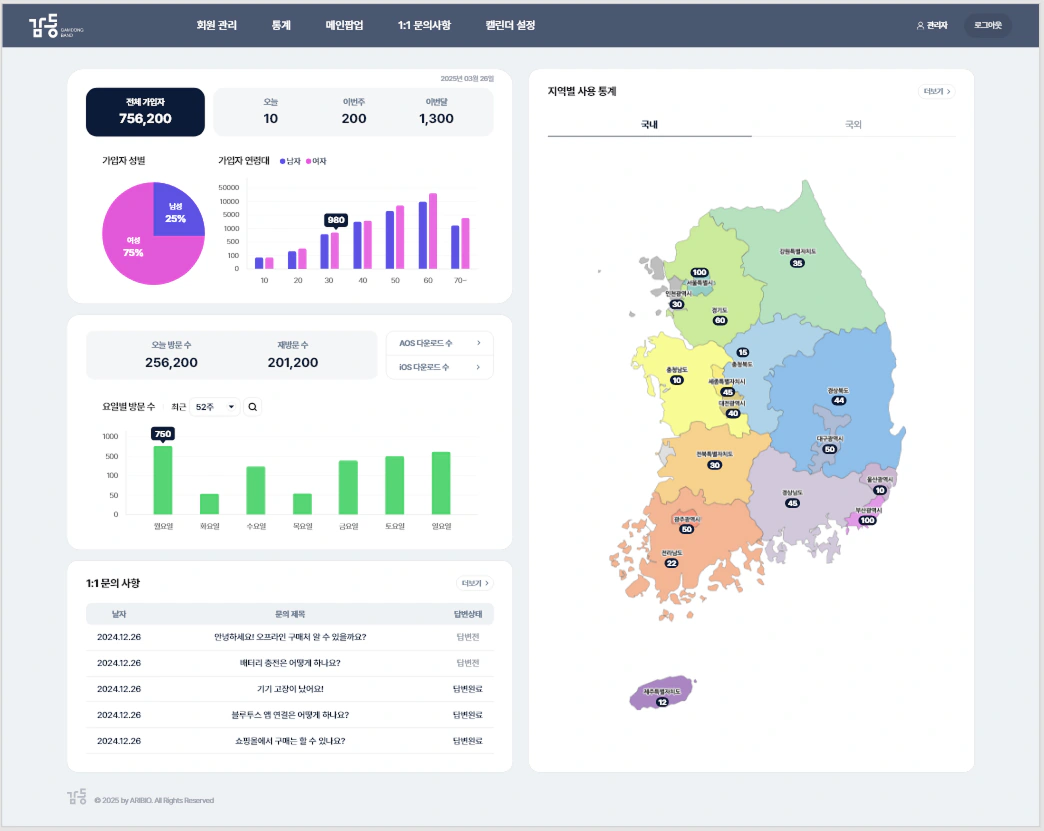Click the 일요일 green visit bar

point(441,483)
